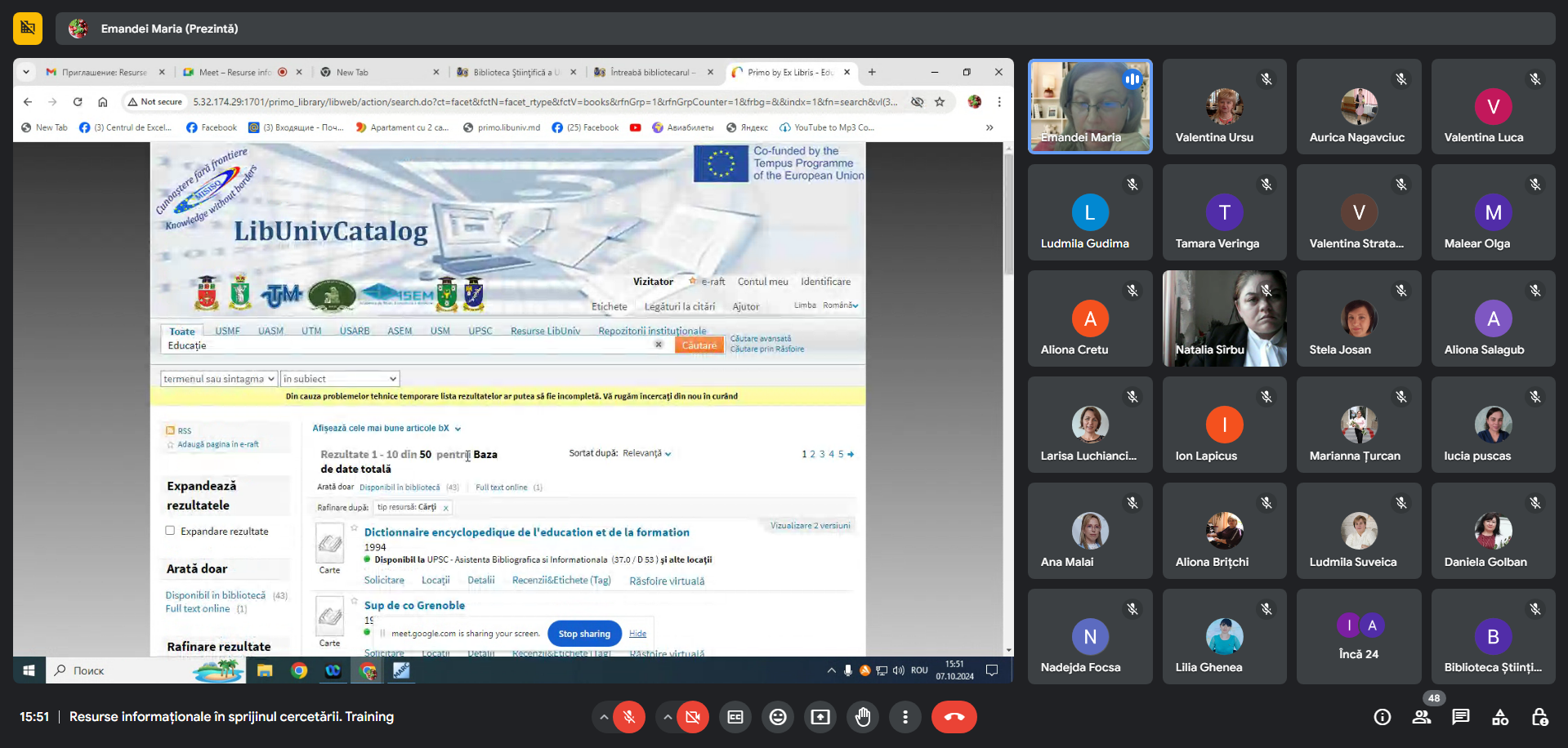Screen dimensions: 1568x748
Task: Click the red leave call button
Action: point(954,717)
